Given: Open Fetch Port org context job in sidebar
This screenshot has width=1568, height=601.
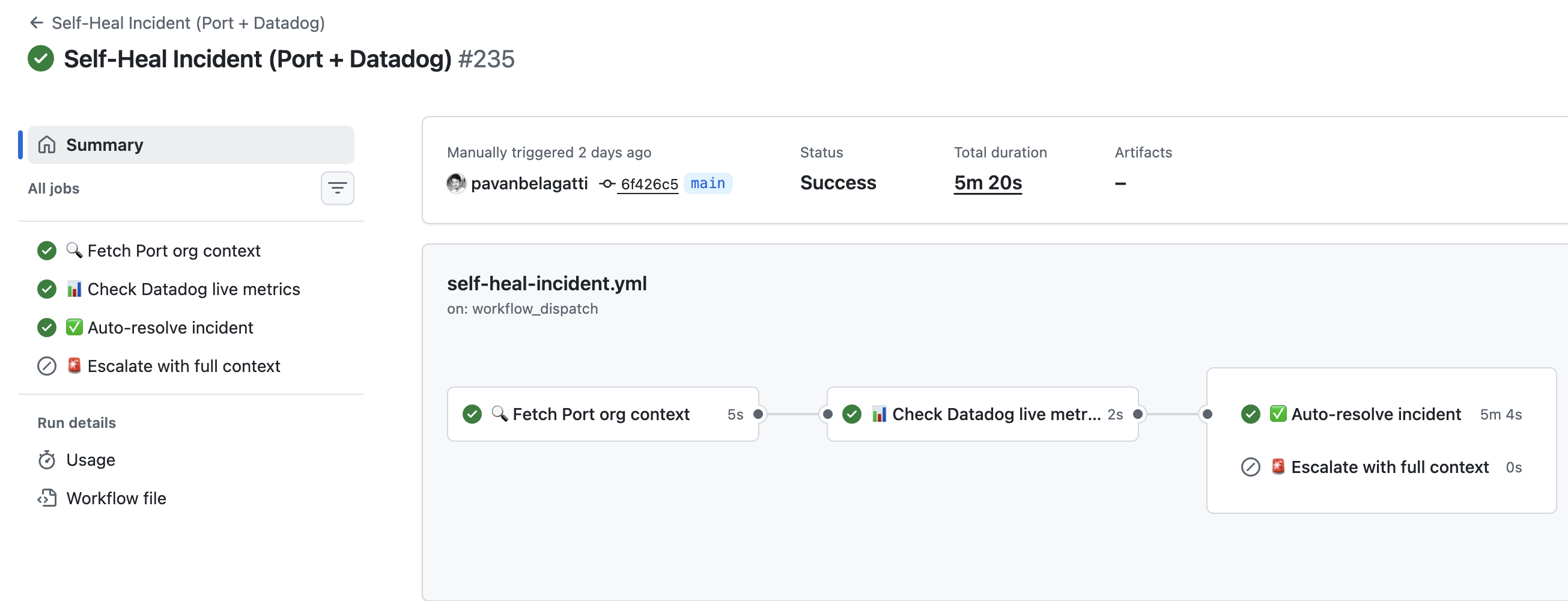Looking at the screenshot, I should pos(190,250).
